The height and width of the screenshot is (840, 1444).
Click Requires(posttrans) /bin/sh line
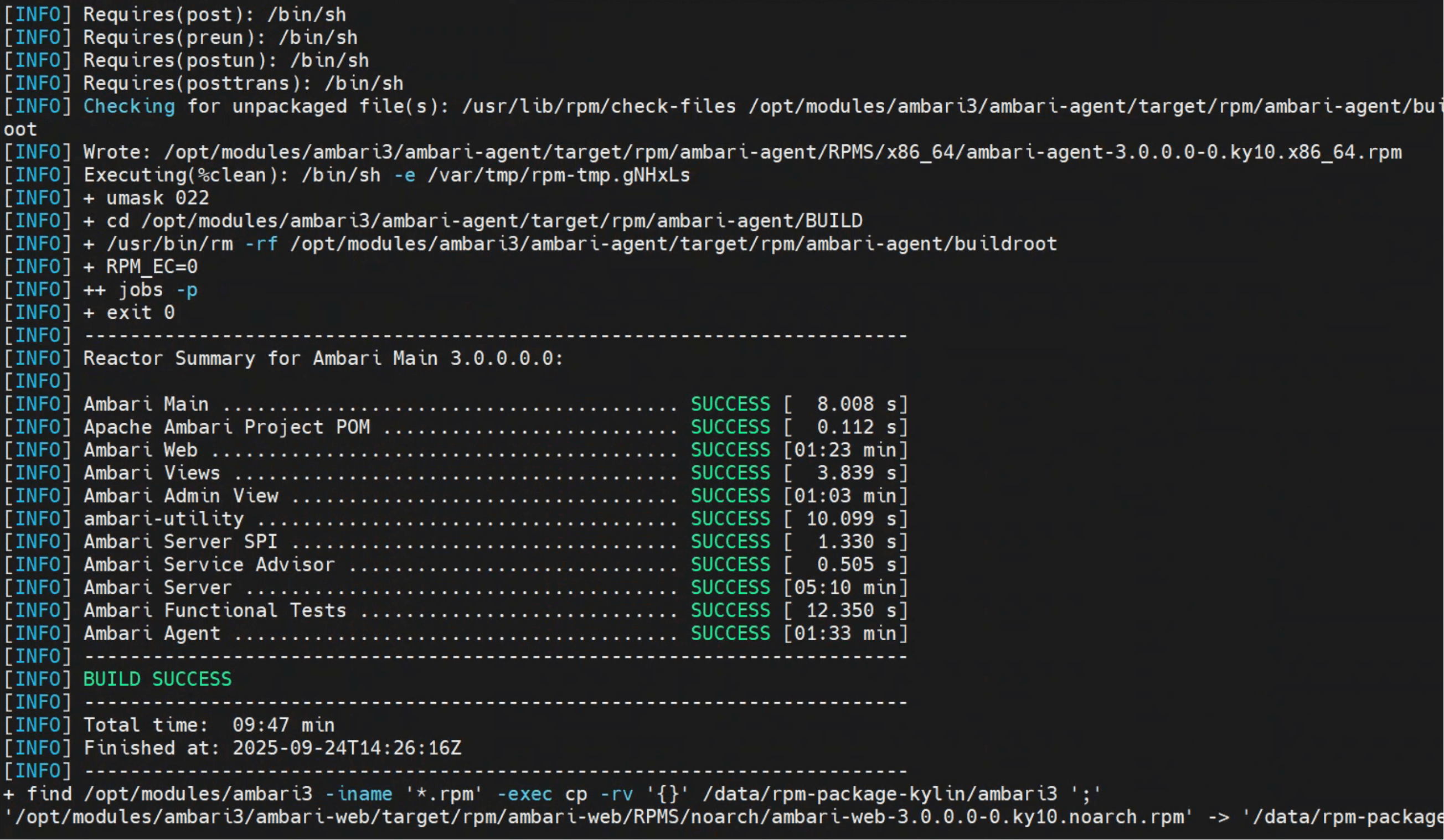tap(244, 84)
